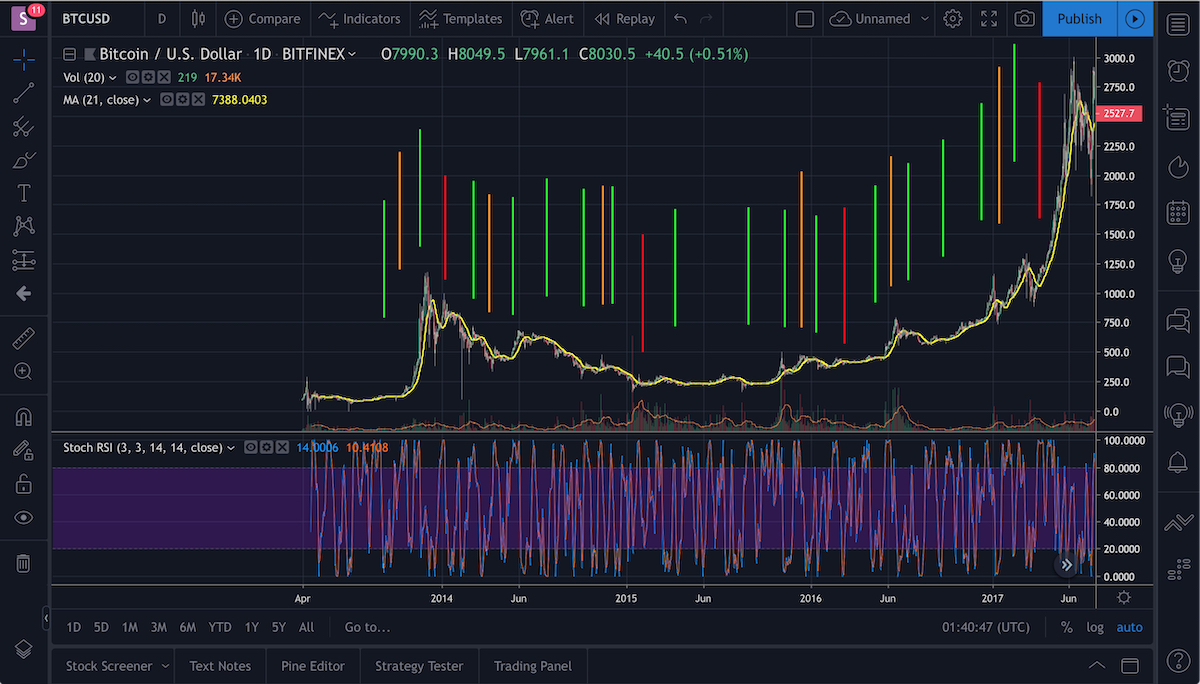Expand the Vol (20) legend dropdown
1200x684 pixels.
(x=113, y=78)
